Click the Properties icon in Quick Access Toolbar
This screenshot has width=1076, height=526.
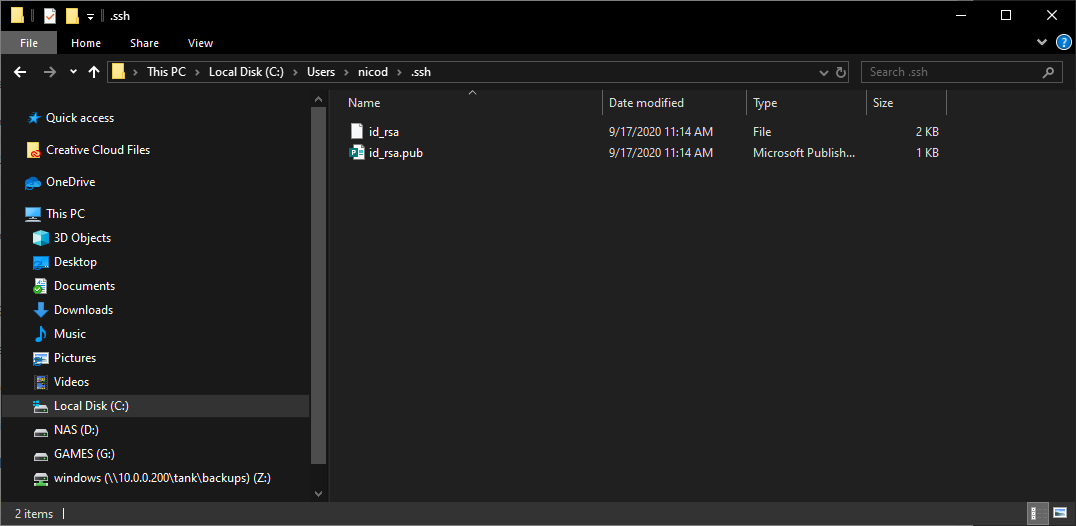(x=49, y=15)
